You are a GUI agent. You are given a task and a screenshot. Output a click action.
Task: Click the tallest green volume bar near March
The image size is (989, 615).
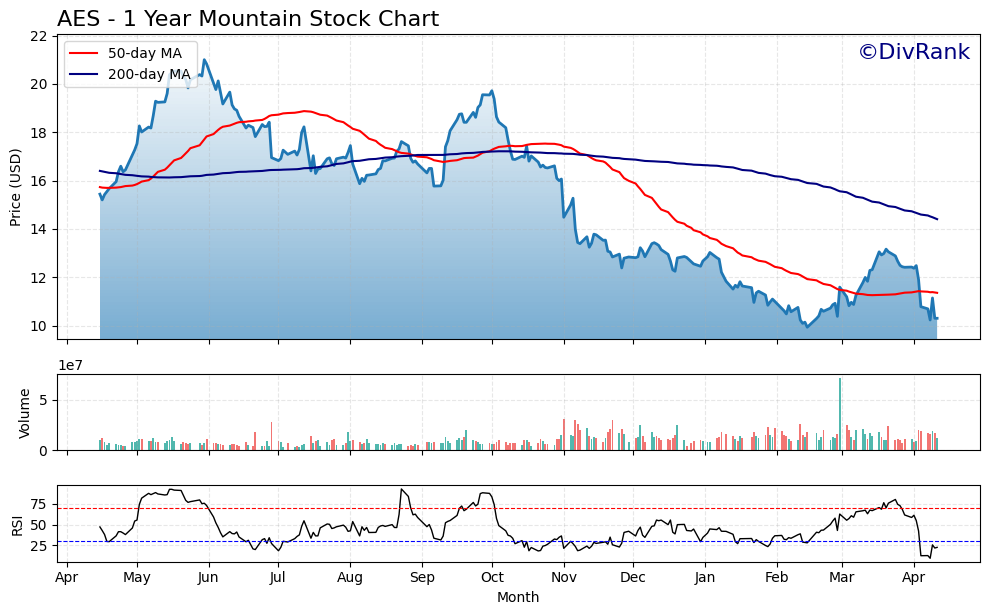tap(840, 414)
